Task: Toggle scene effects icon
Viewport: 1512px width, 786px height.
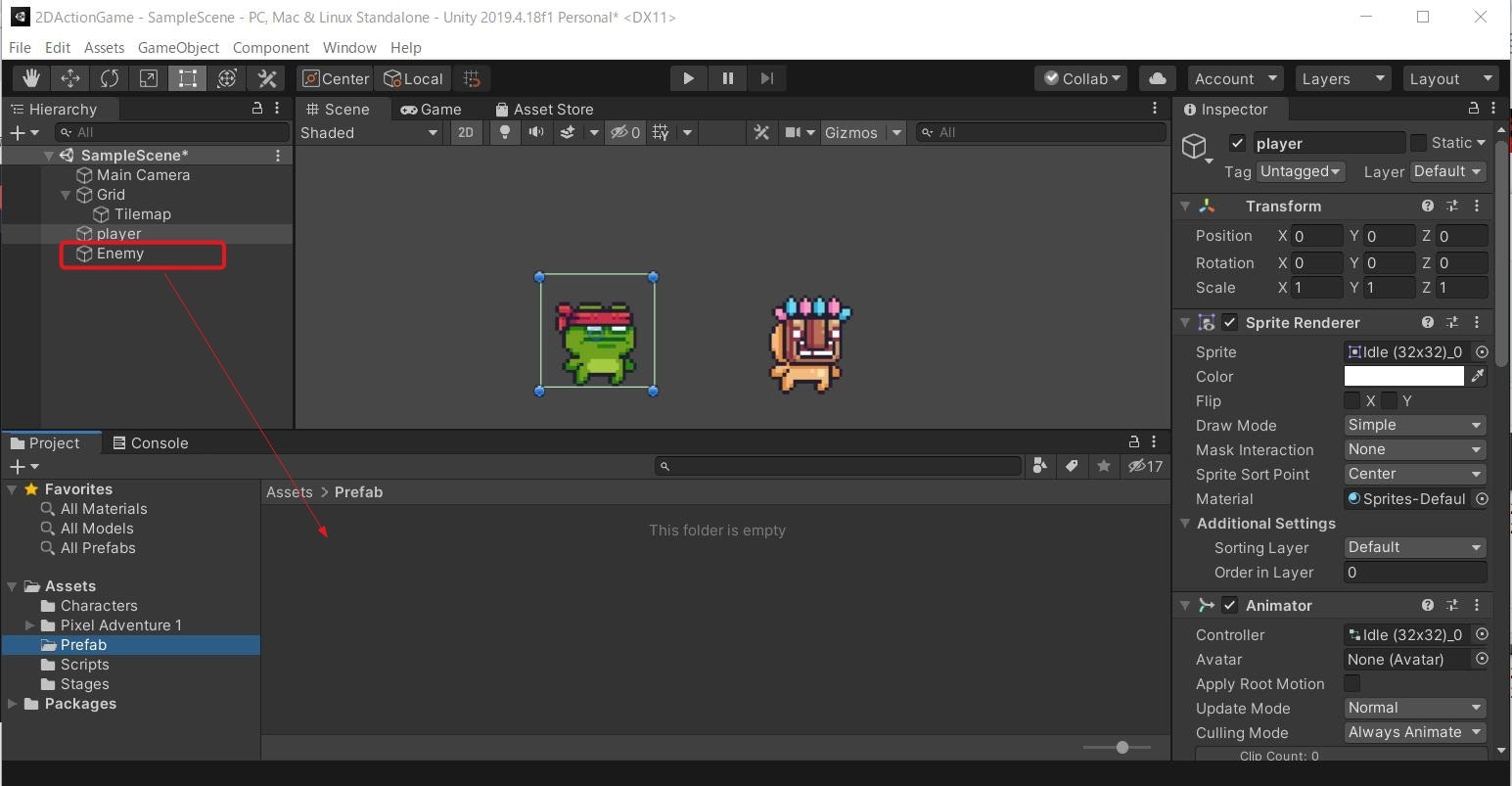Action: point(567,132)
